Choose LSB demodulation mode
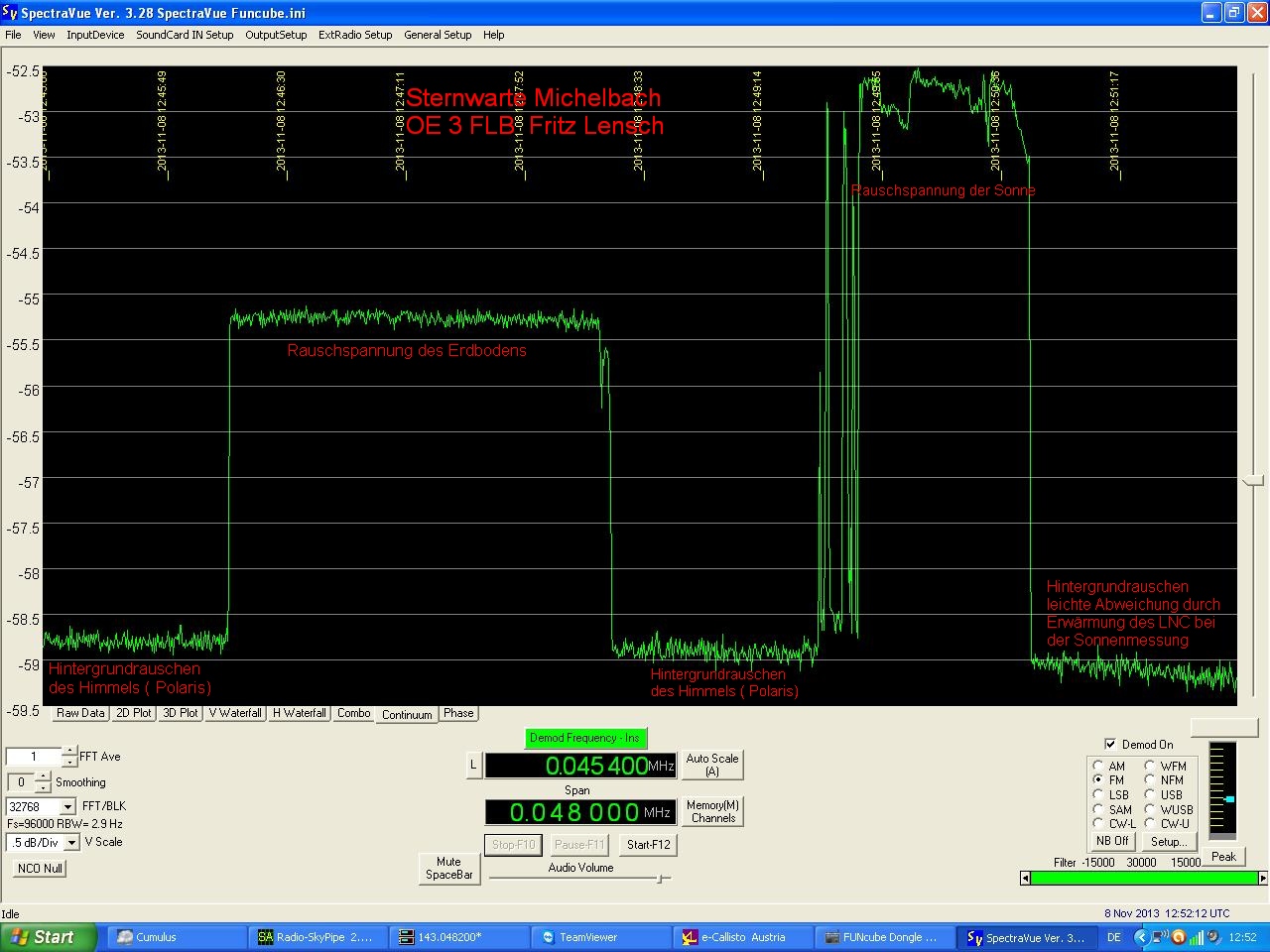 click(1098, 794)
